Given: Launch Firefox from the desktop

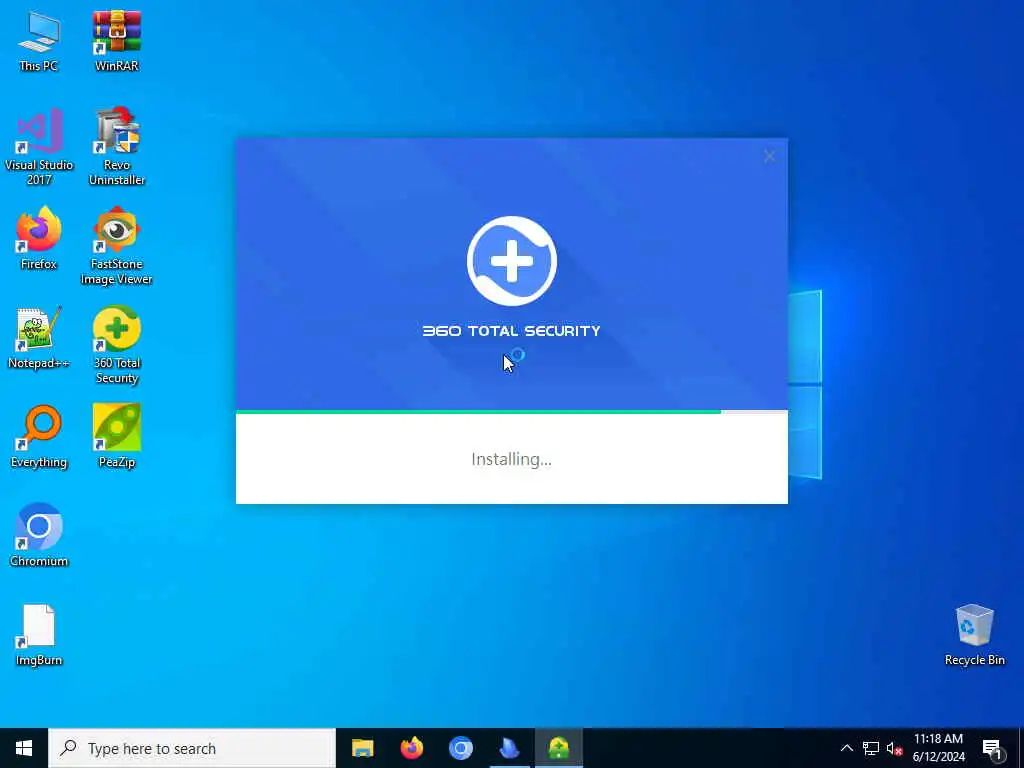Looking at the screenshot, I should [x=39, y=238].
